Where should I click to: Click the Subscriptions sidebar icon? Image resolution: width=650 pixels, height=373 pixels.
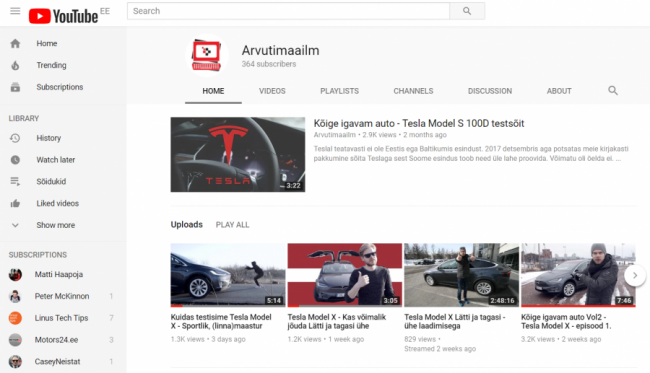click(15, 87)
